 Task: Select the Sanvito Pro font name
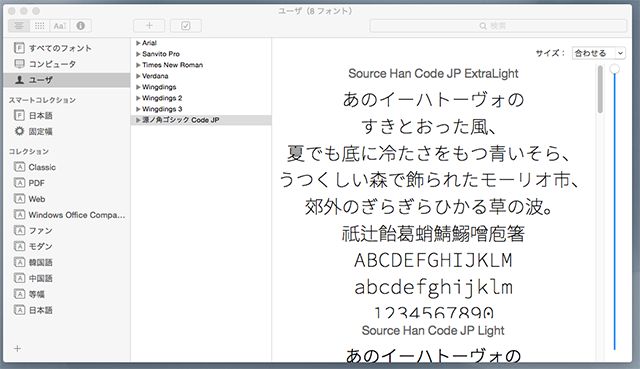point(161,54)
